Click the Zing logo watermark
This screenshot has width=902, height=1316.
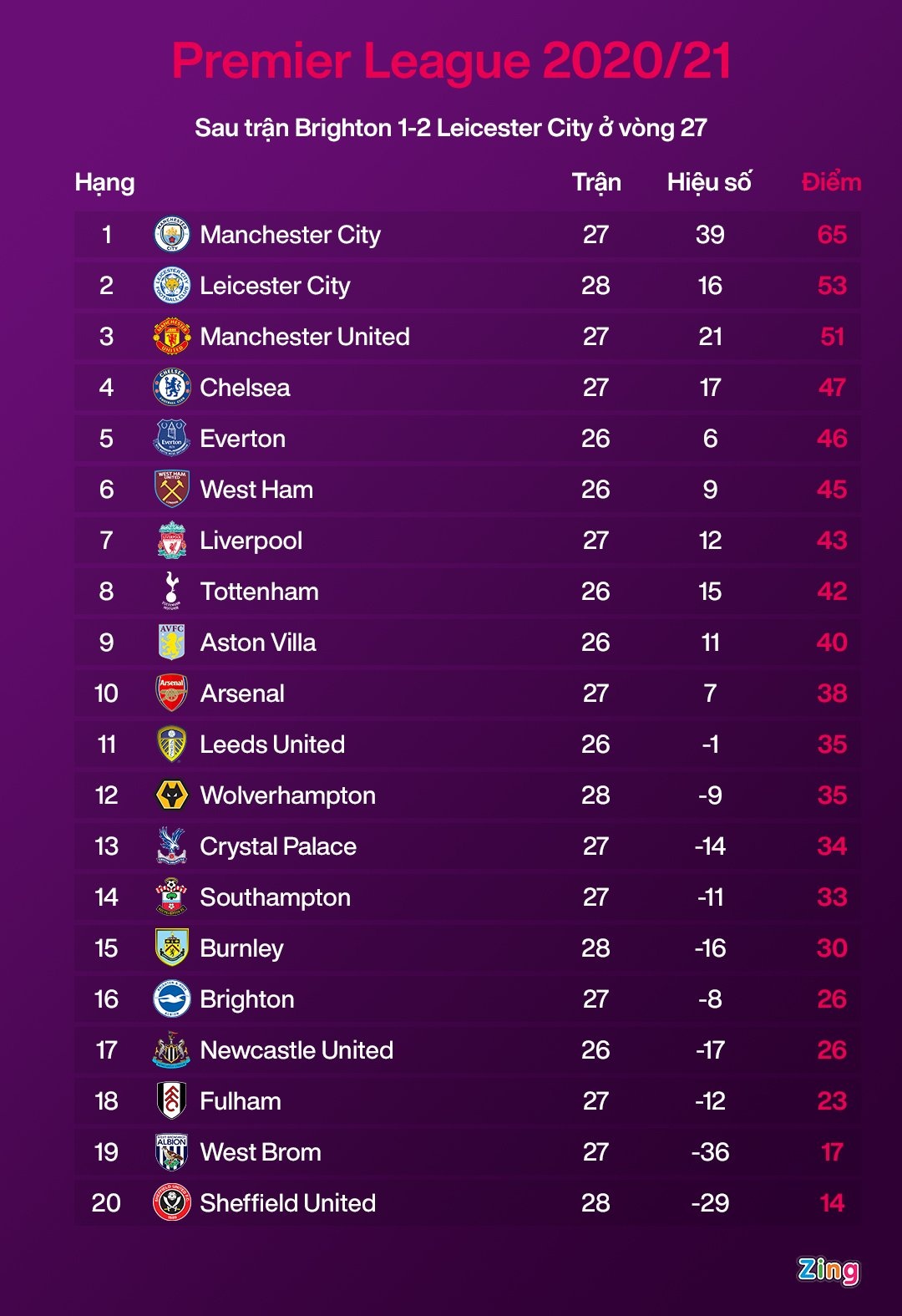click(x=828, y=1270)
